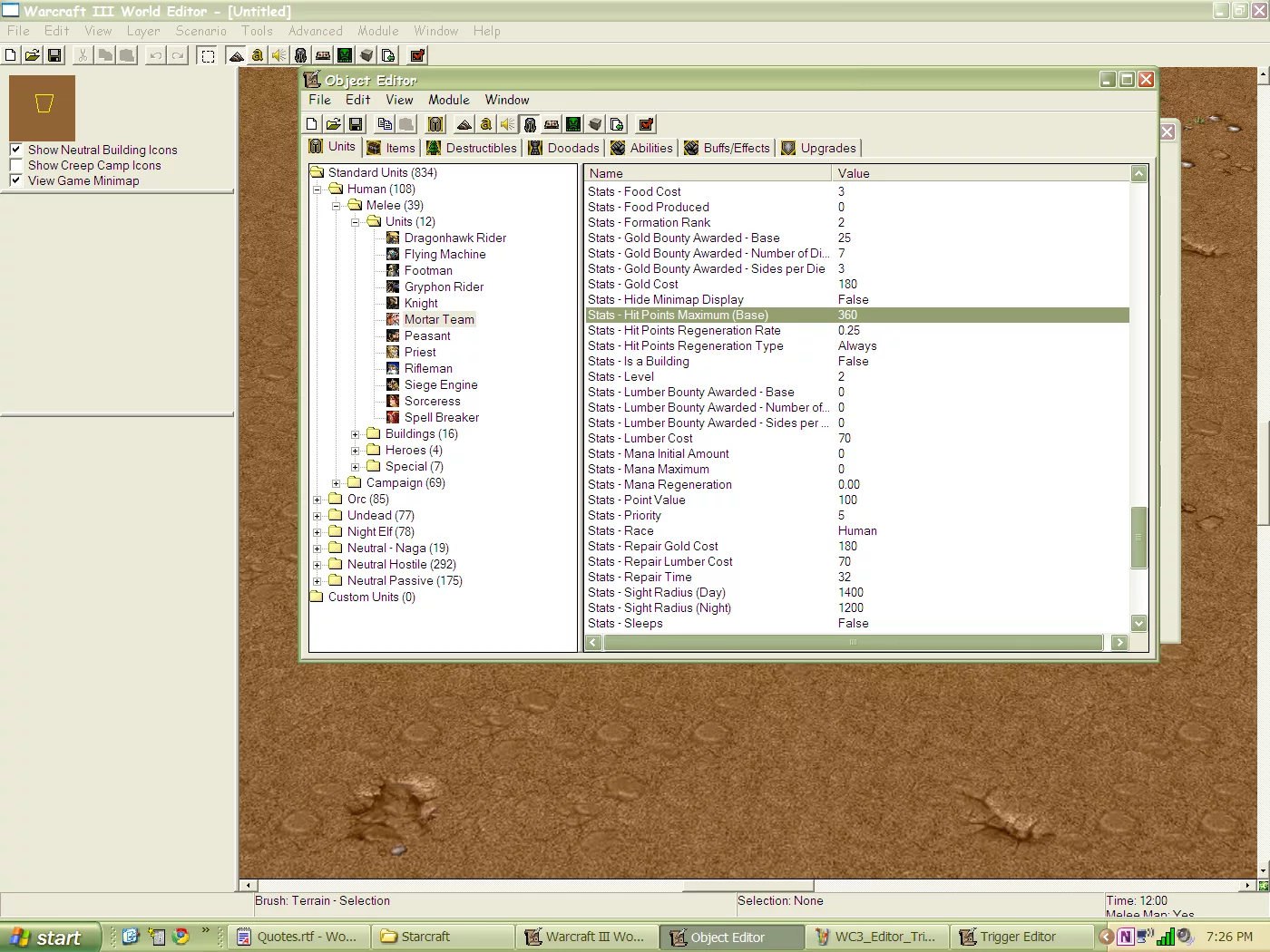Click Open folder icon in Object Editor toolbar

(334, 124)
